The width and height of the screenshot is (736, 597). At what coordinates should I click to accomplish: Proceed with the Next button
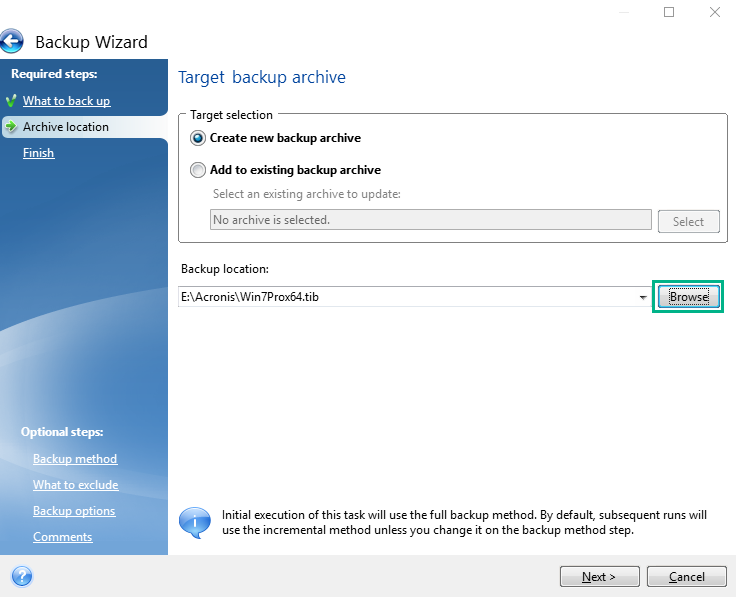(x=599, y=576)
